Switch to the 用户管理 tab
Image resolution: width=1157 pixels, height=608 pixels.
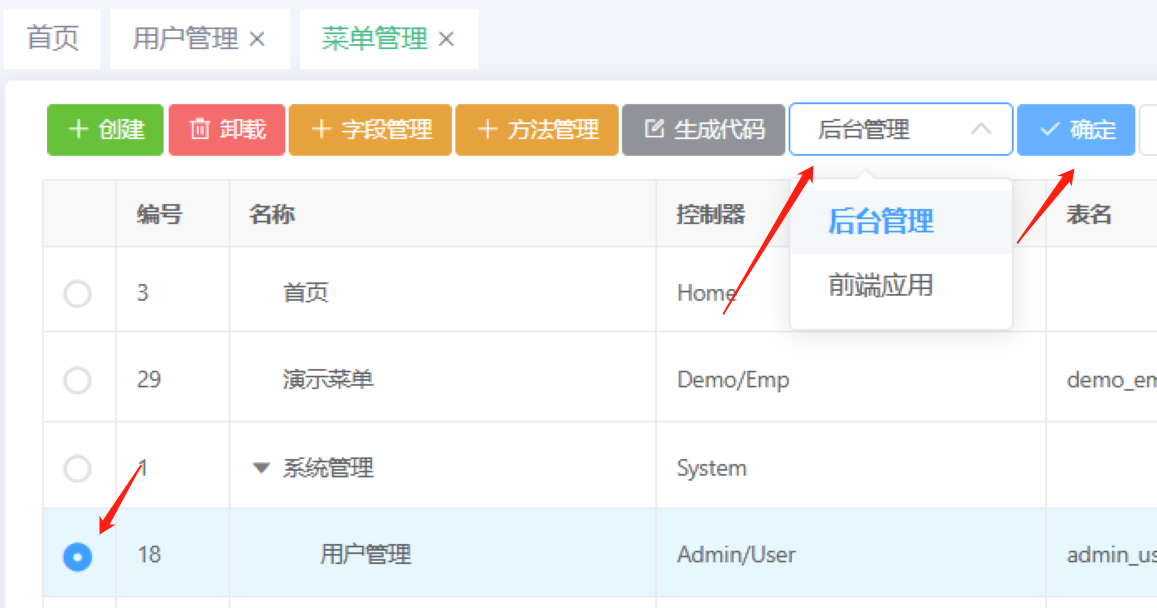pos(185,39)
